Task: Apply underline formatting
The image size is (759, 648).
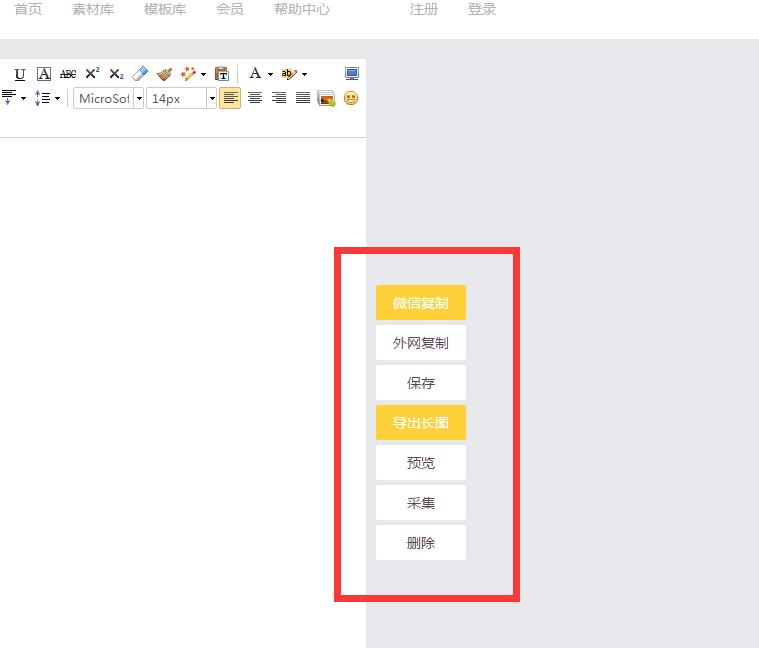Action: 20,74
